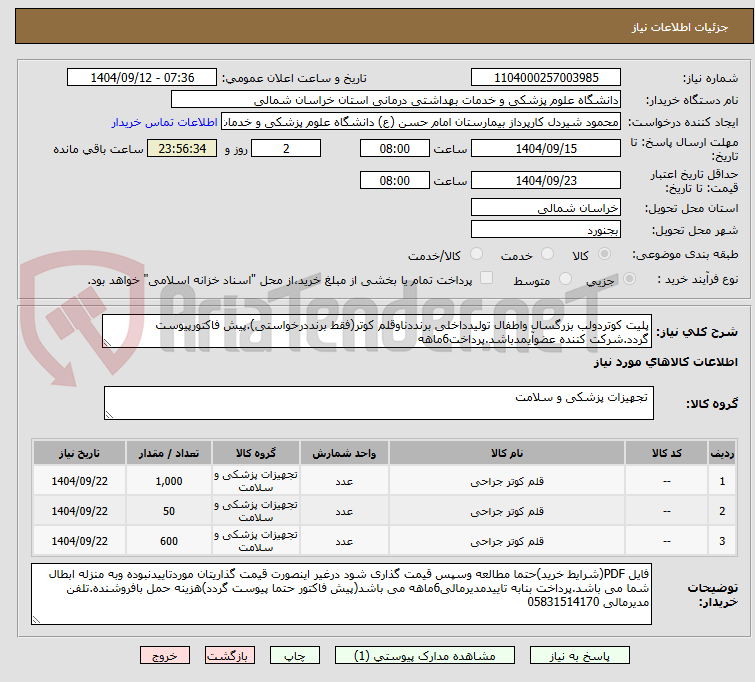The image size is (755, 682).
Task: Click the اطلاعات کالاهای مورد نیاز heading
Action: 665,362
